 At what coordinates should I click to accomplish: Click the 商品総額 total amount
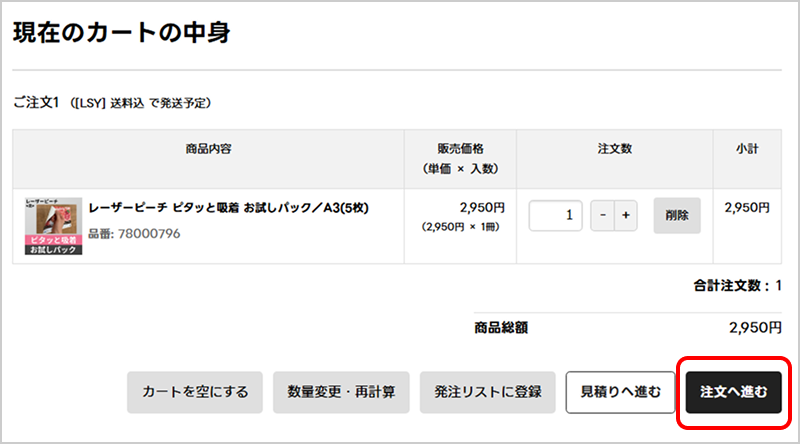pos(755,327)
